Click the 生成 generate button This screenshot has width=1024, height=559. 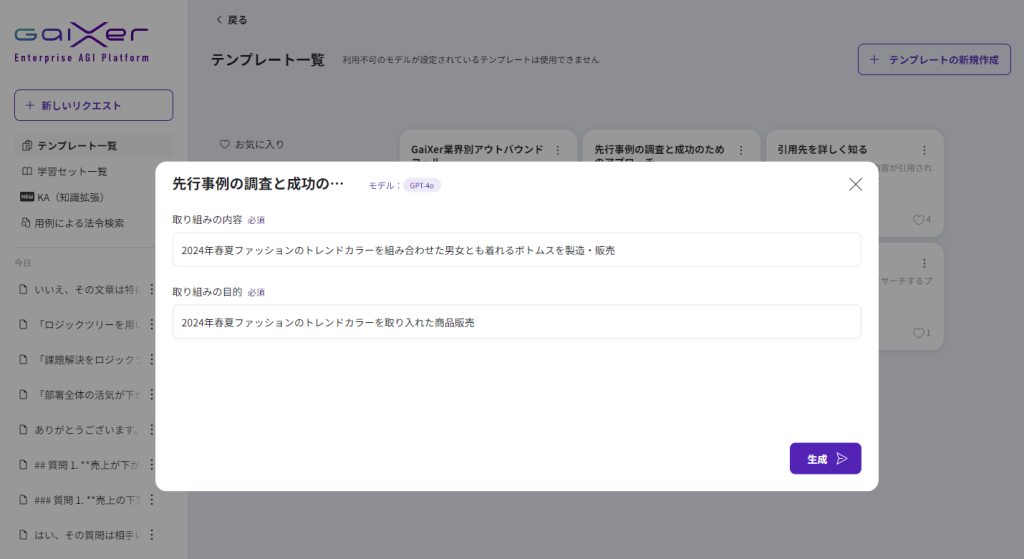coord(825,459)
